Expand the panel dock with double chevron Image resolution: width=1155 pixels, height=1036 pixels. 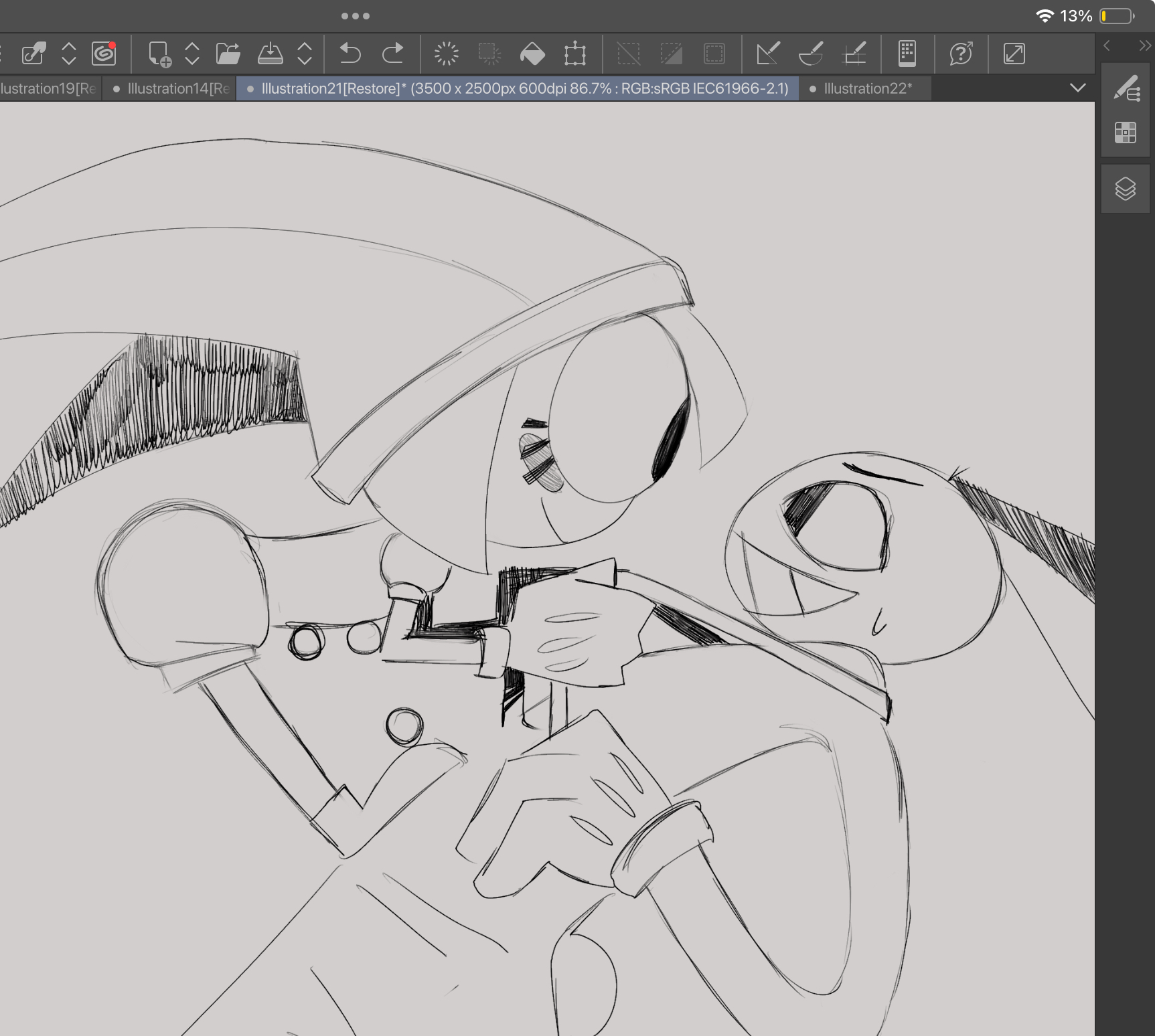[x=1144, y=46]
